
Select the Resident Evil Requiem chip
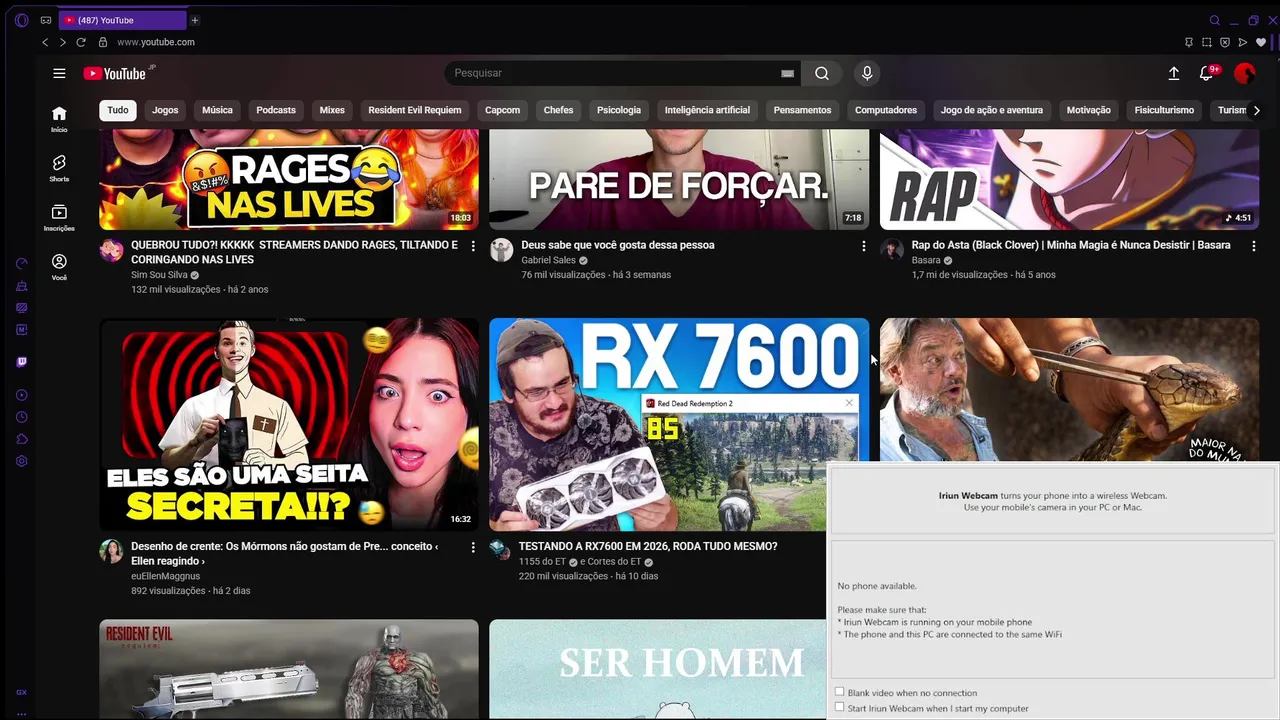pyautogui.click(x=415, y=110)
